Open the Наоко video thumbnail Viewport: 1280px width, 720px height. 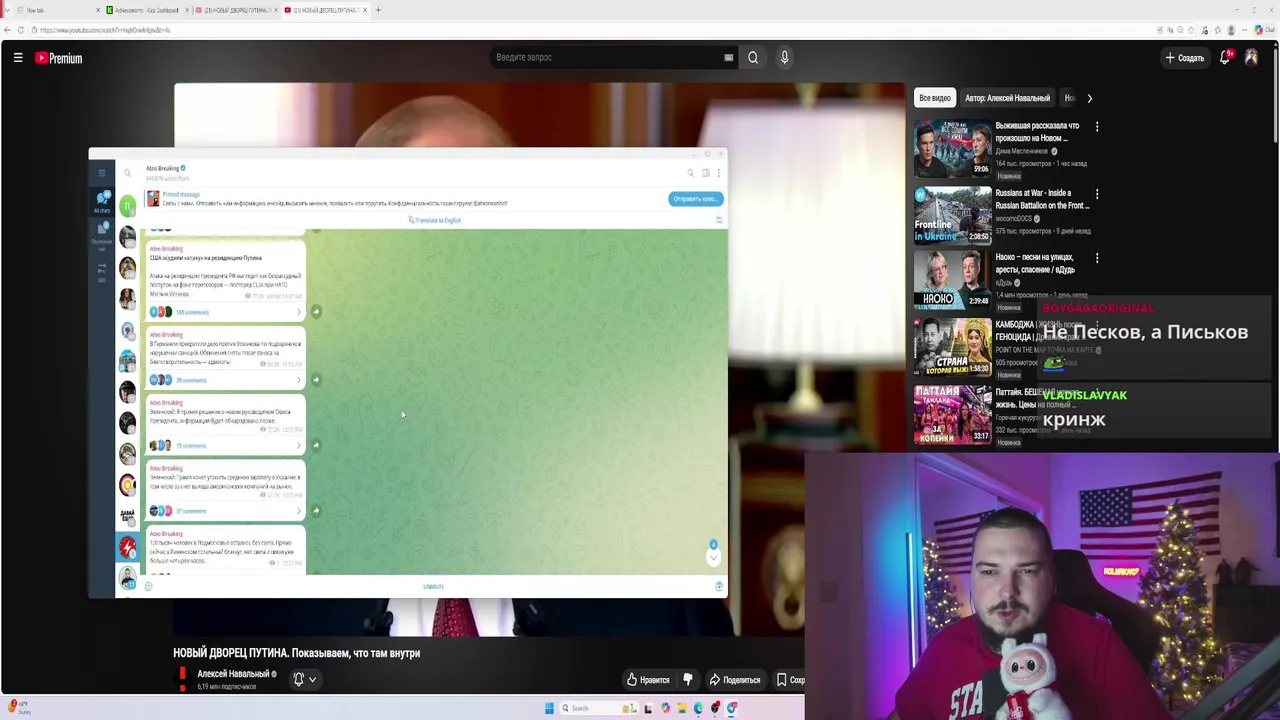(x=952, y=280)
